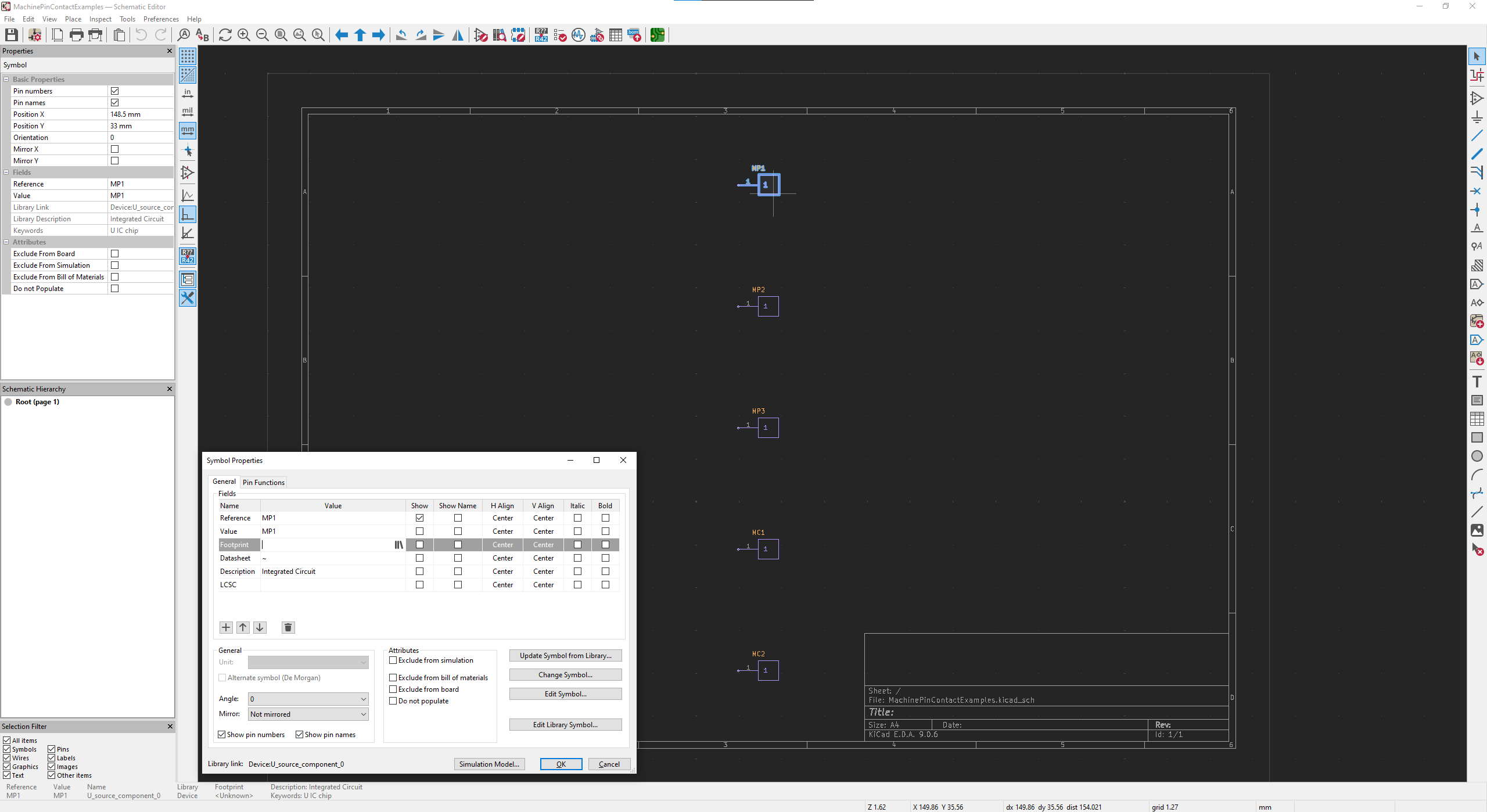Select the Add wire tool

click(1477, 135)
